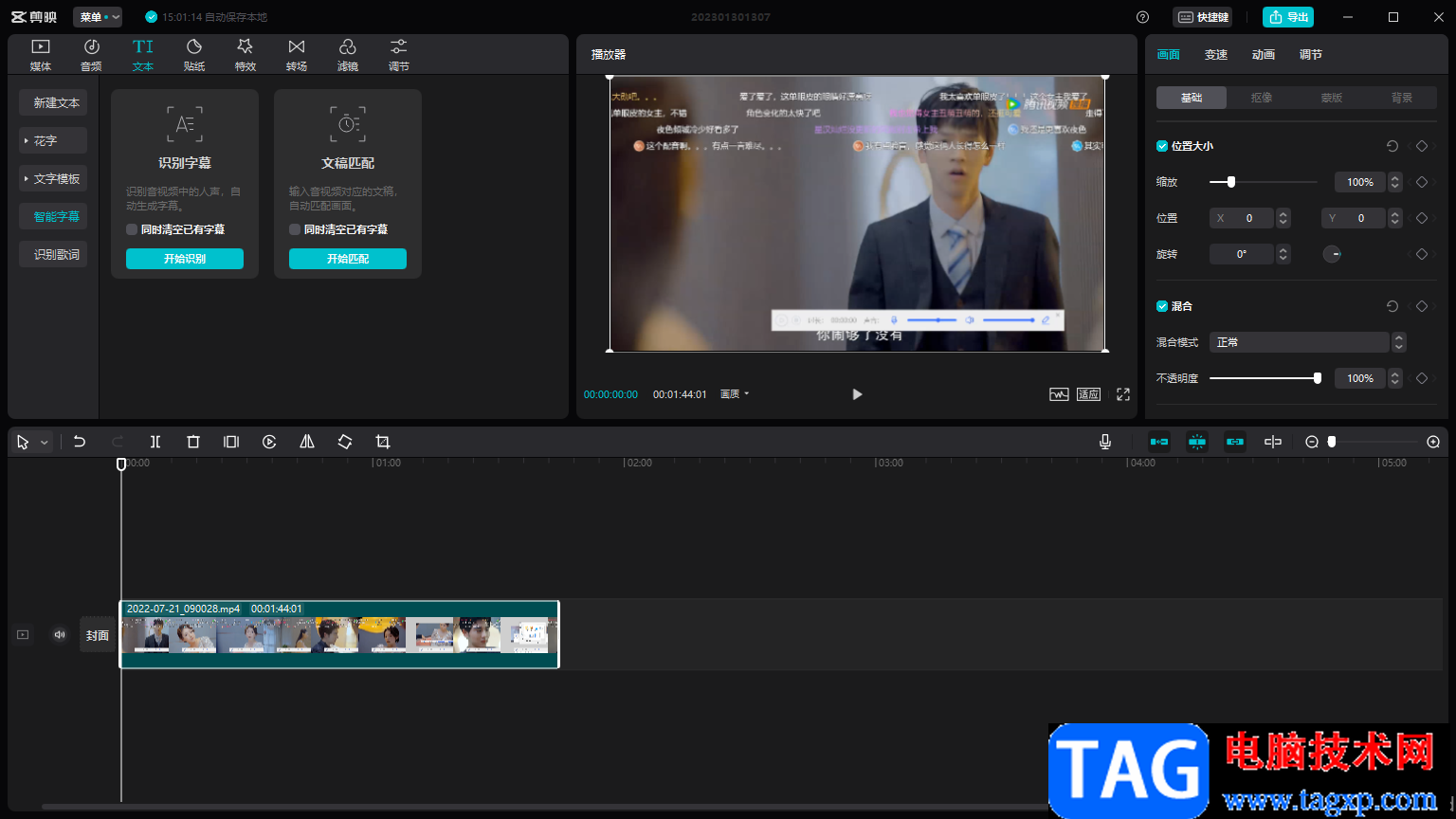Screen dimensions: 1456x819
Task: Click the 开始识别 button
Action: tap(185, 259)
